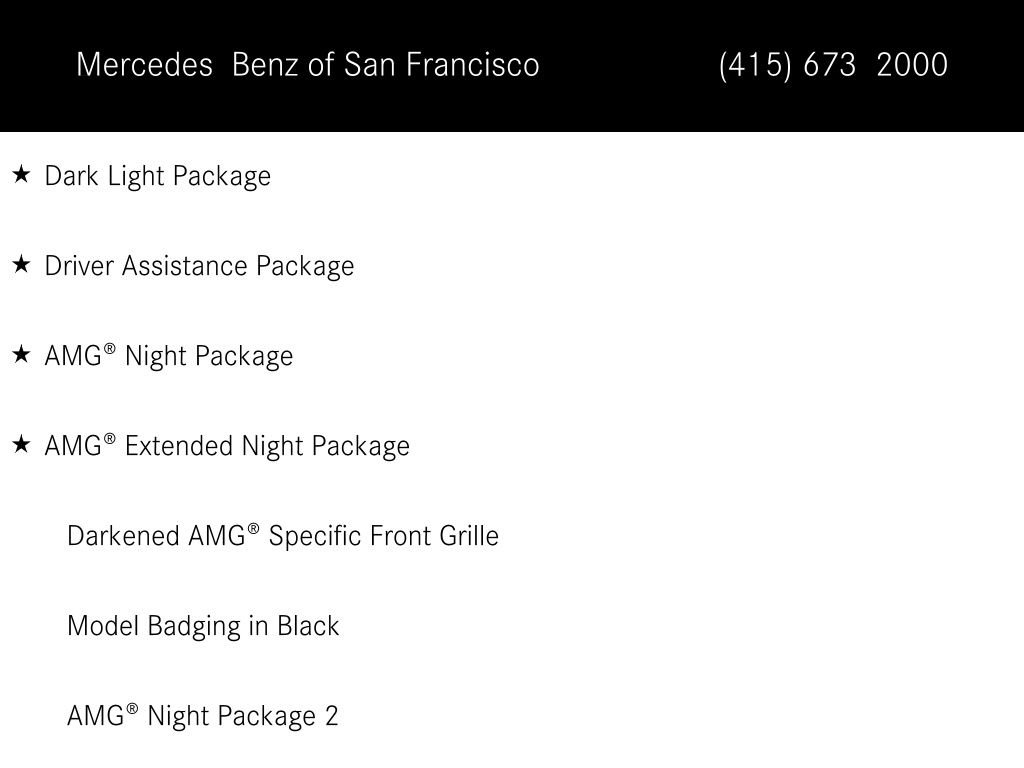The width and height of the screenshot is (1024, 768).
Task: Click the word Mercedes in the header
Action: tap(144, 65)
